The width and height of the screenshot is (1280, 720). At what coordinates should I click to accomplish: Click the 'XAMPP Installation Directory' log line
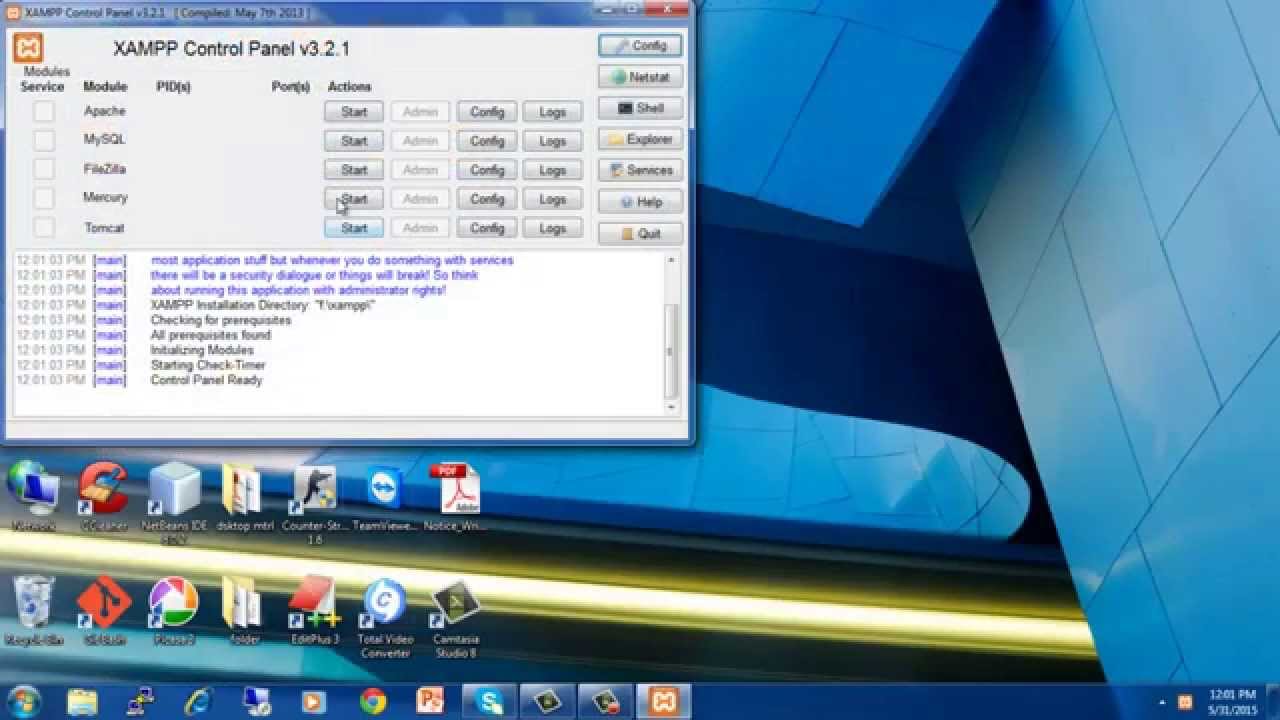point(263,305)
